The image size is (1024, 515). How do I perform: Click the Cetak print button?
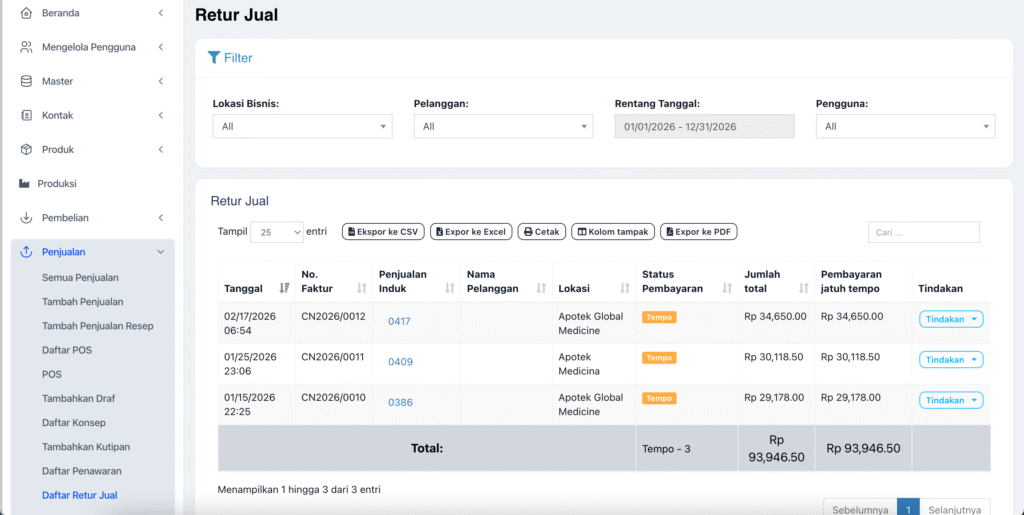tap(541, 232)
